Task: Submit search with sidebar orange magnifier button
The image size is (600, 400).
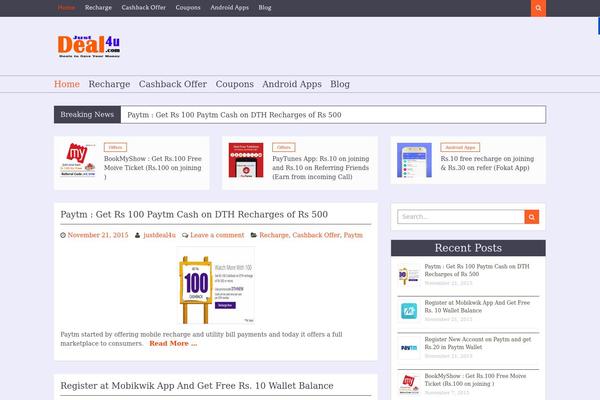Action: tap(532, 217)
